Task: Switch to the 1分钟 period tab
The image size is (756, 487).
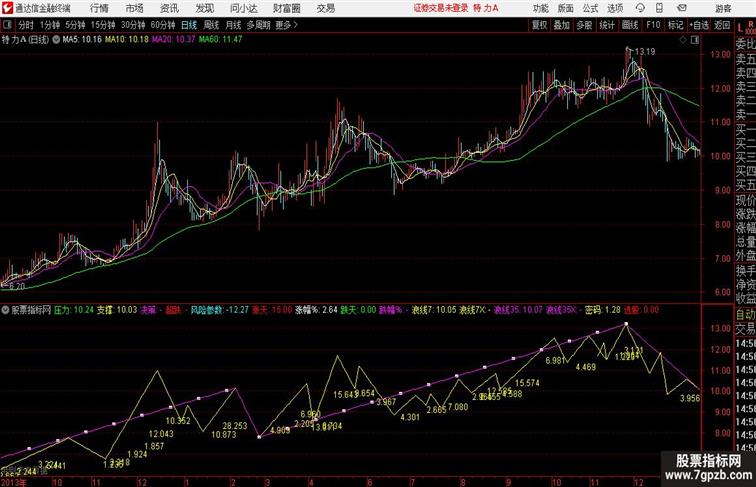Action: pyautogui.click(x=50, y=25)
